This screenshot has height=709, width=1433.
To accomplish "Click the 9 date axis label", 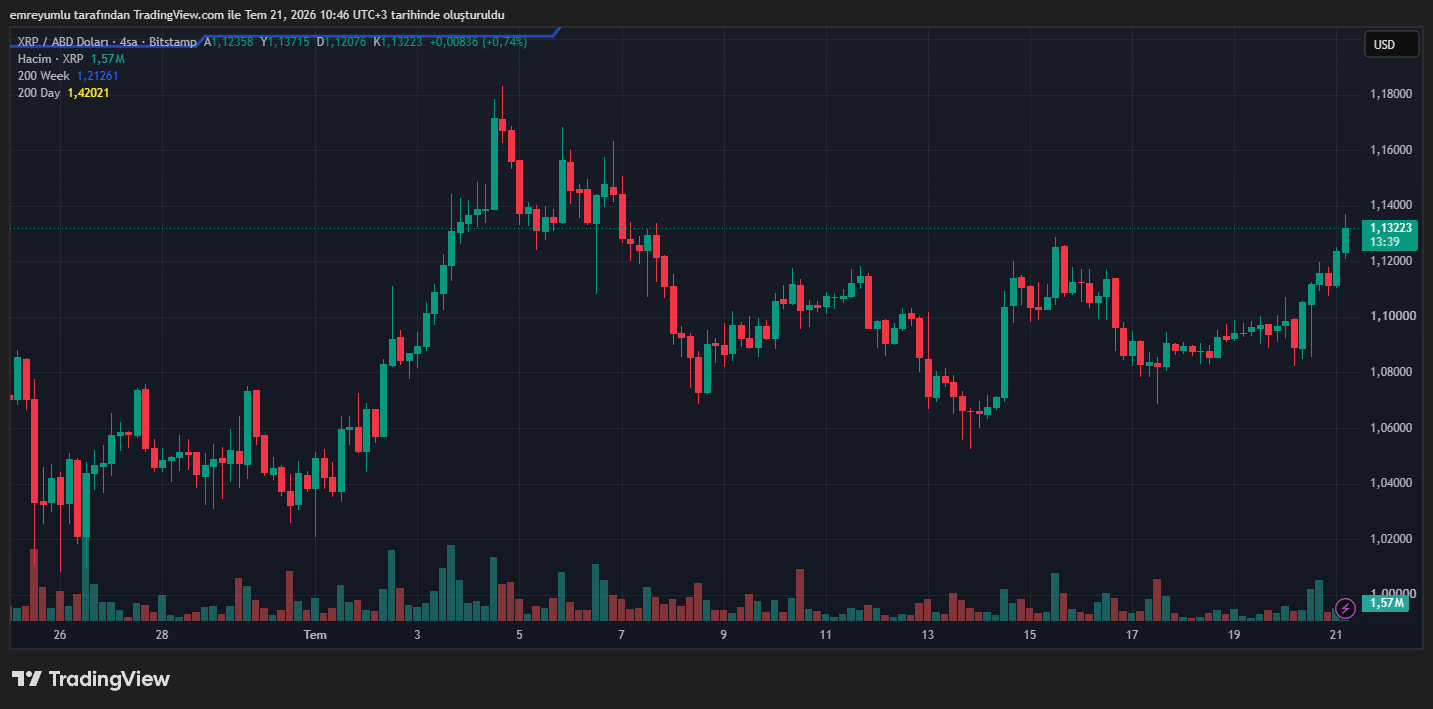I will (723, 635).
